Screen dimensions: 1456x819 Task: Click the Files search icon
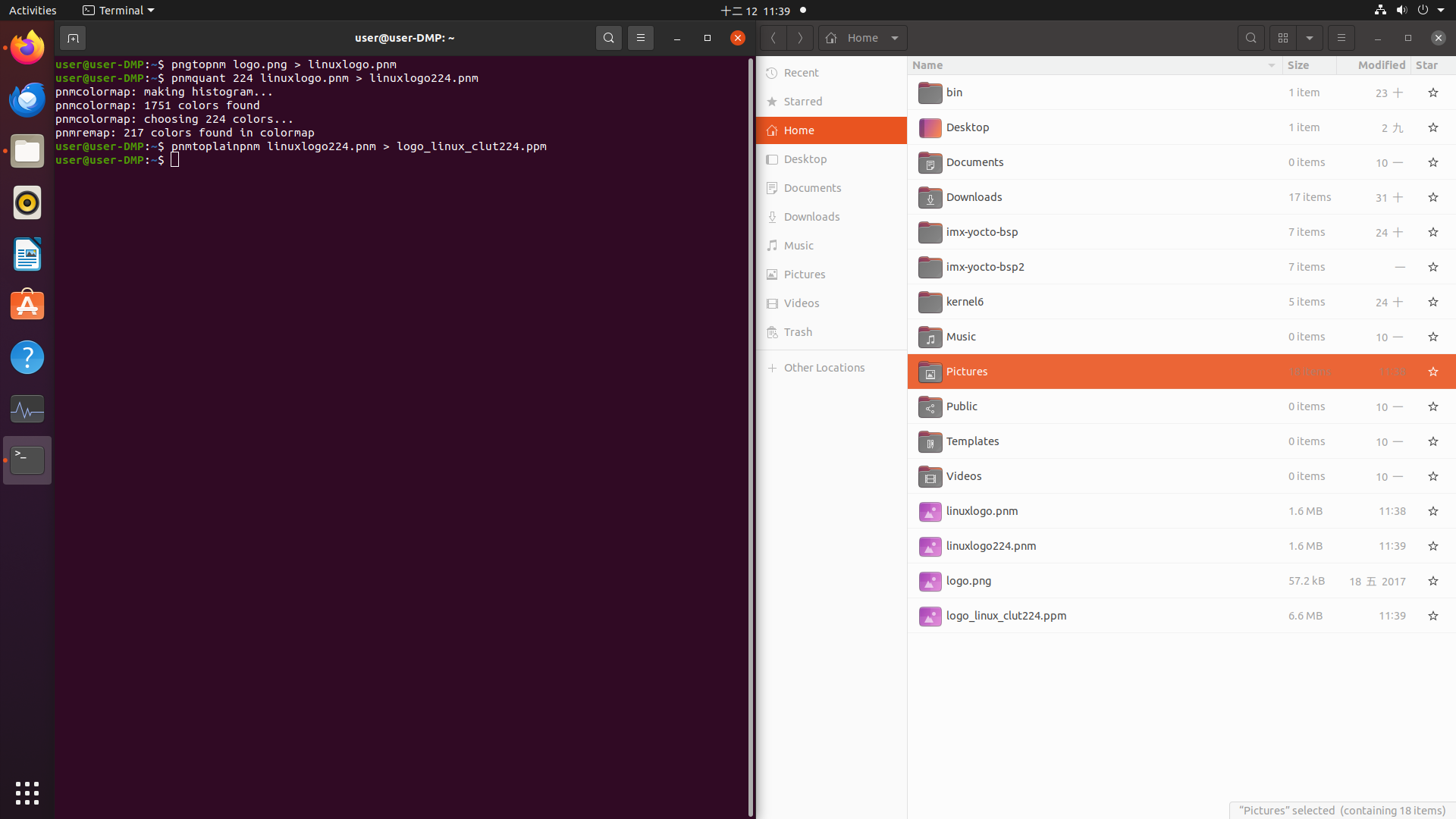(x=1251, y=38)
